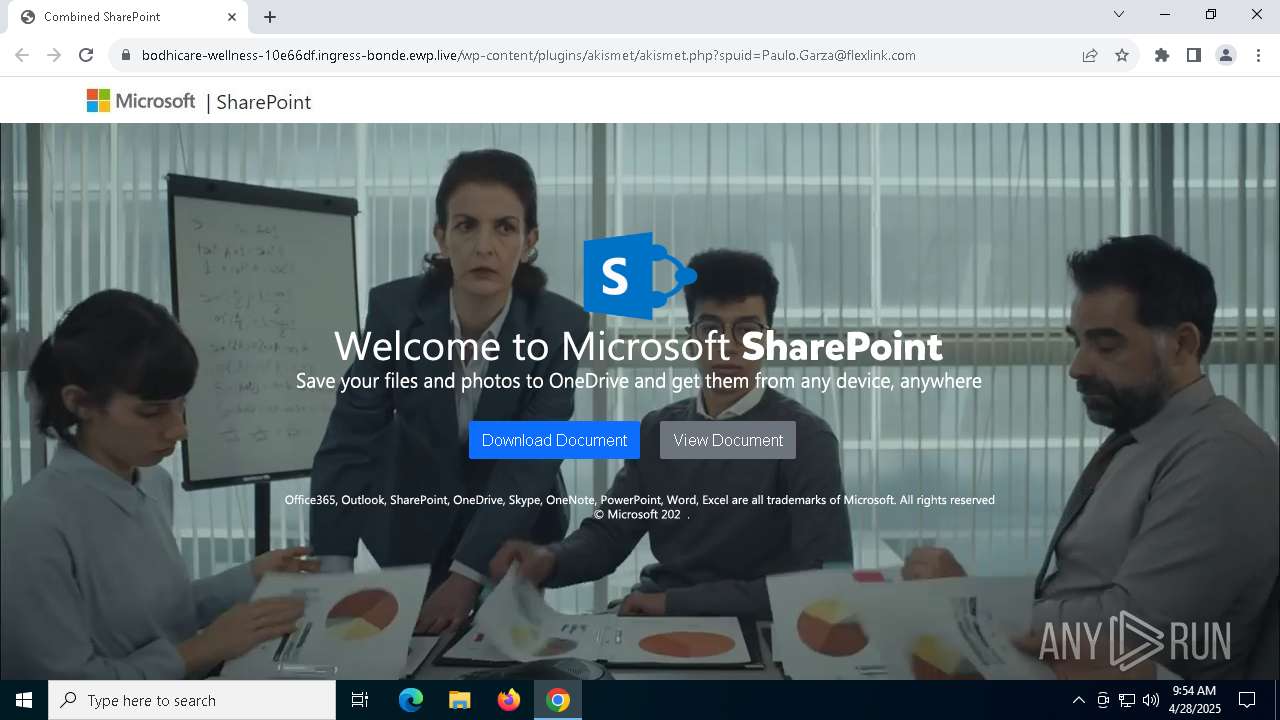Toggle the browser side panel icon

point(1194,55)
